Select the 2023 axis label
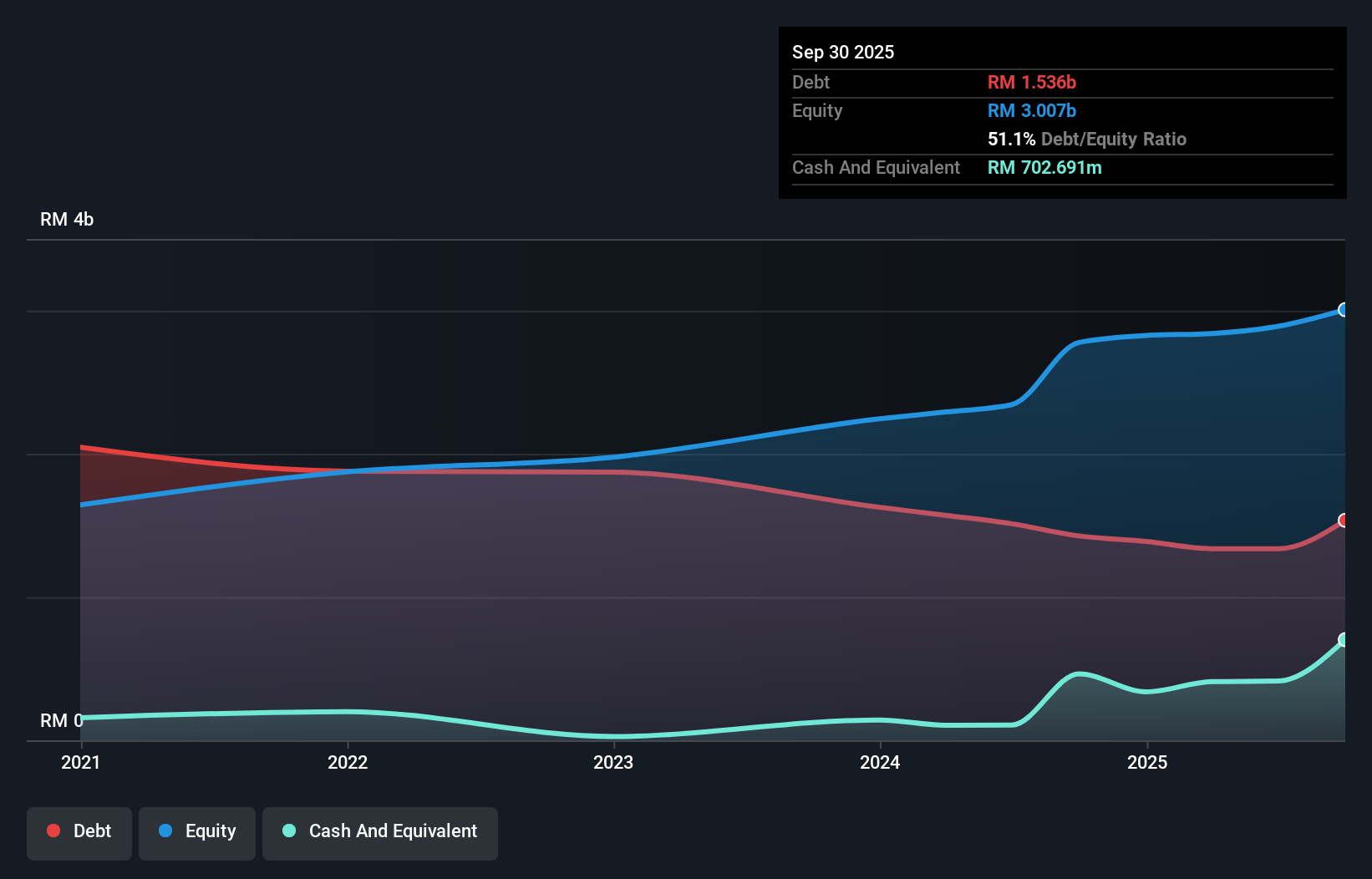This screenshot has width=1372, height=879. click(x=614, y=762)
